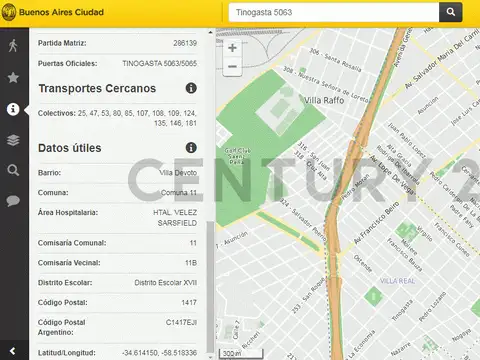Select the Comisaría Comunal value 11
This screenshot has width=480, height=360.
193,243
